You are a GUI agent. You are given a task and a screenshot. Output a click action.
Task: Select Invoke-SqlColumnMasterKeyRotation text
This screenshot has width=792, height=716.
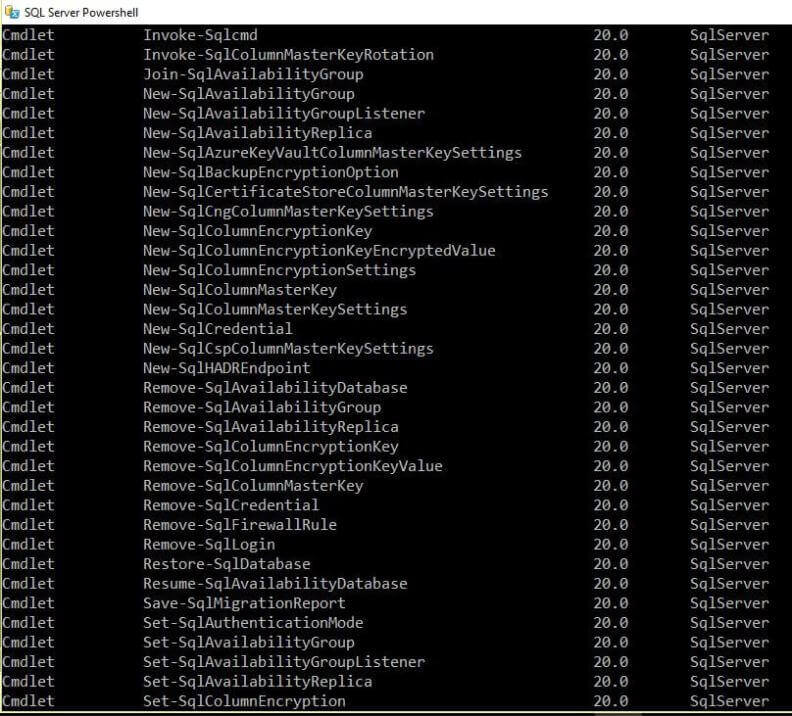coord(288,55)
